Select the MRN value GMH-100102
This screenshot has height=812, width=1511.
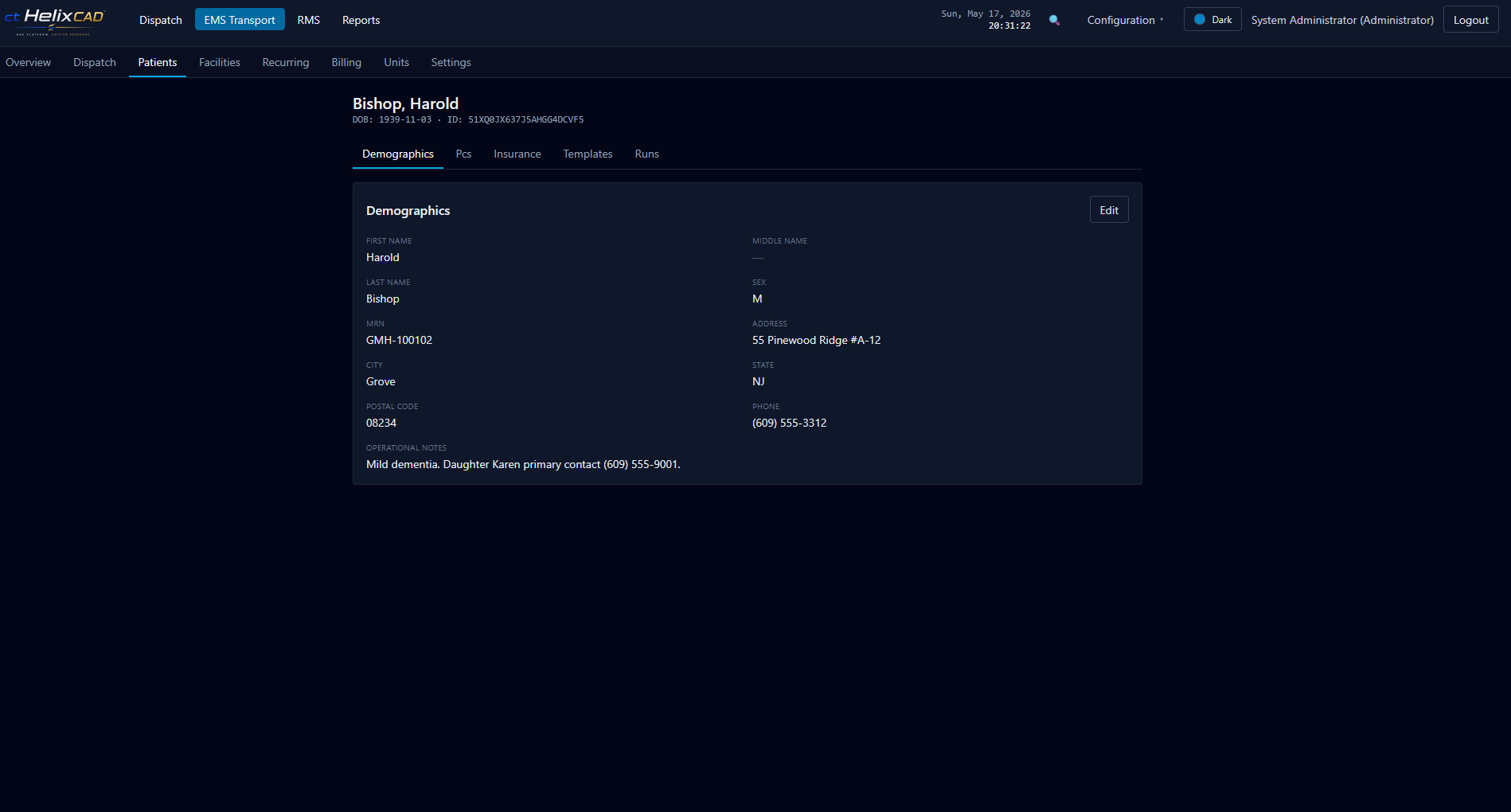click(x=399, y=340)
